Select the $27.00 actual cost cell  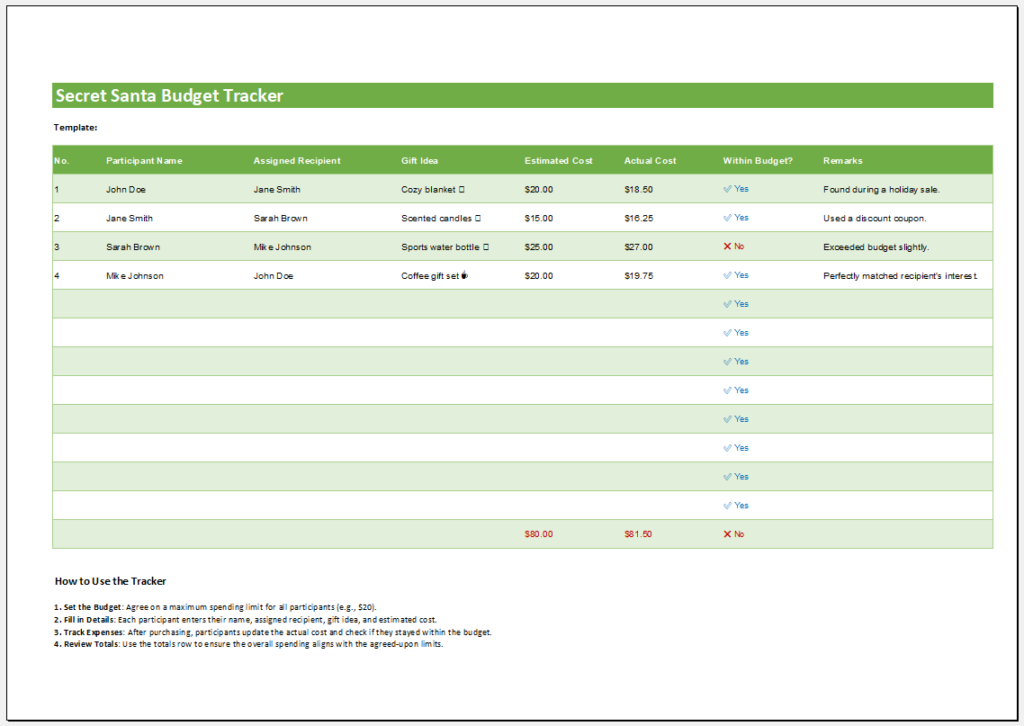639,247
